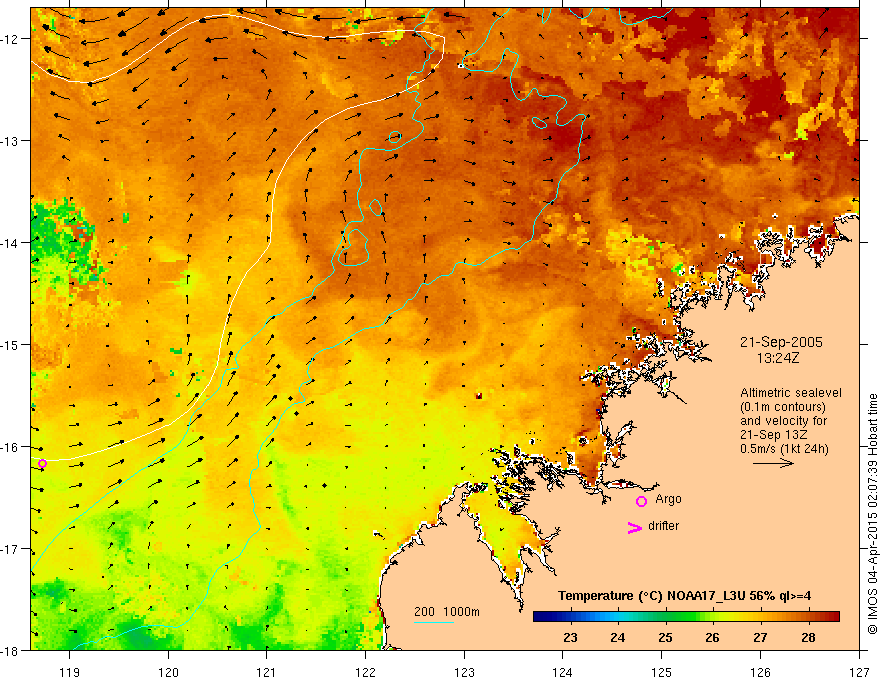The height and width of the screenshot is (680, 880).
Task: Click the latitude axis label '-12'
Action: pyautogui.click(x=11, y=39)
